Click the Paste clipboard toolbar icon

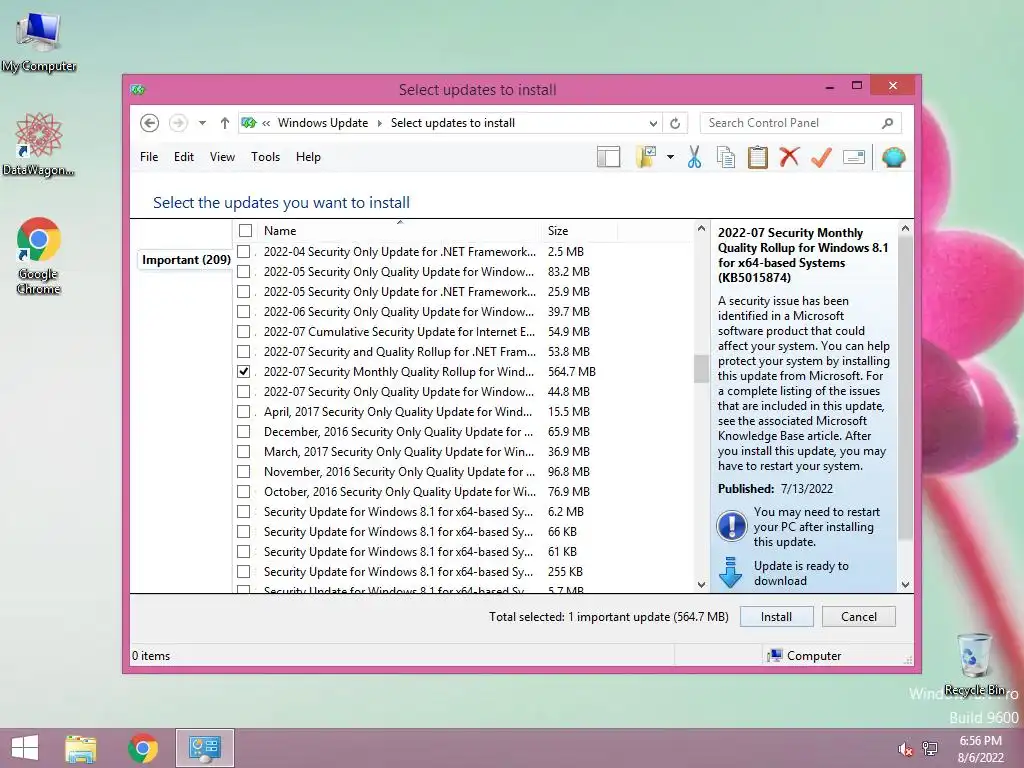point(758,157)
